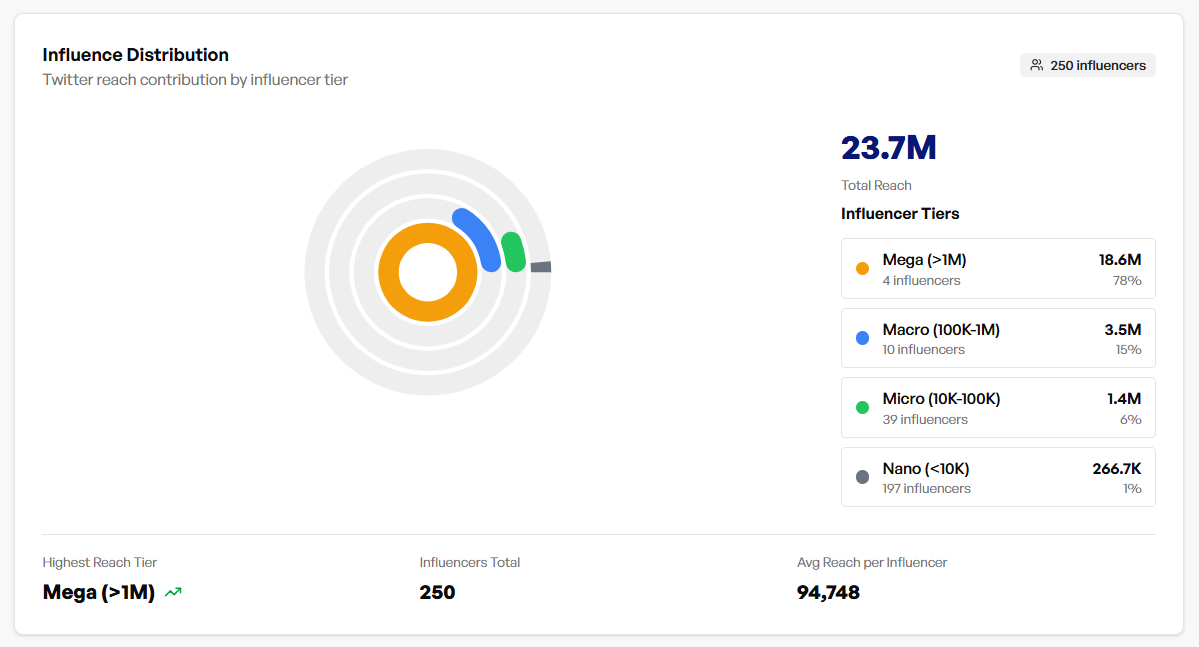Click the green trend arrow beside Mega (>1M)
This screenshot has width=1199, height=647.
tap(172, 592)
